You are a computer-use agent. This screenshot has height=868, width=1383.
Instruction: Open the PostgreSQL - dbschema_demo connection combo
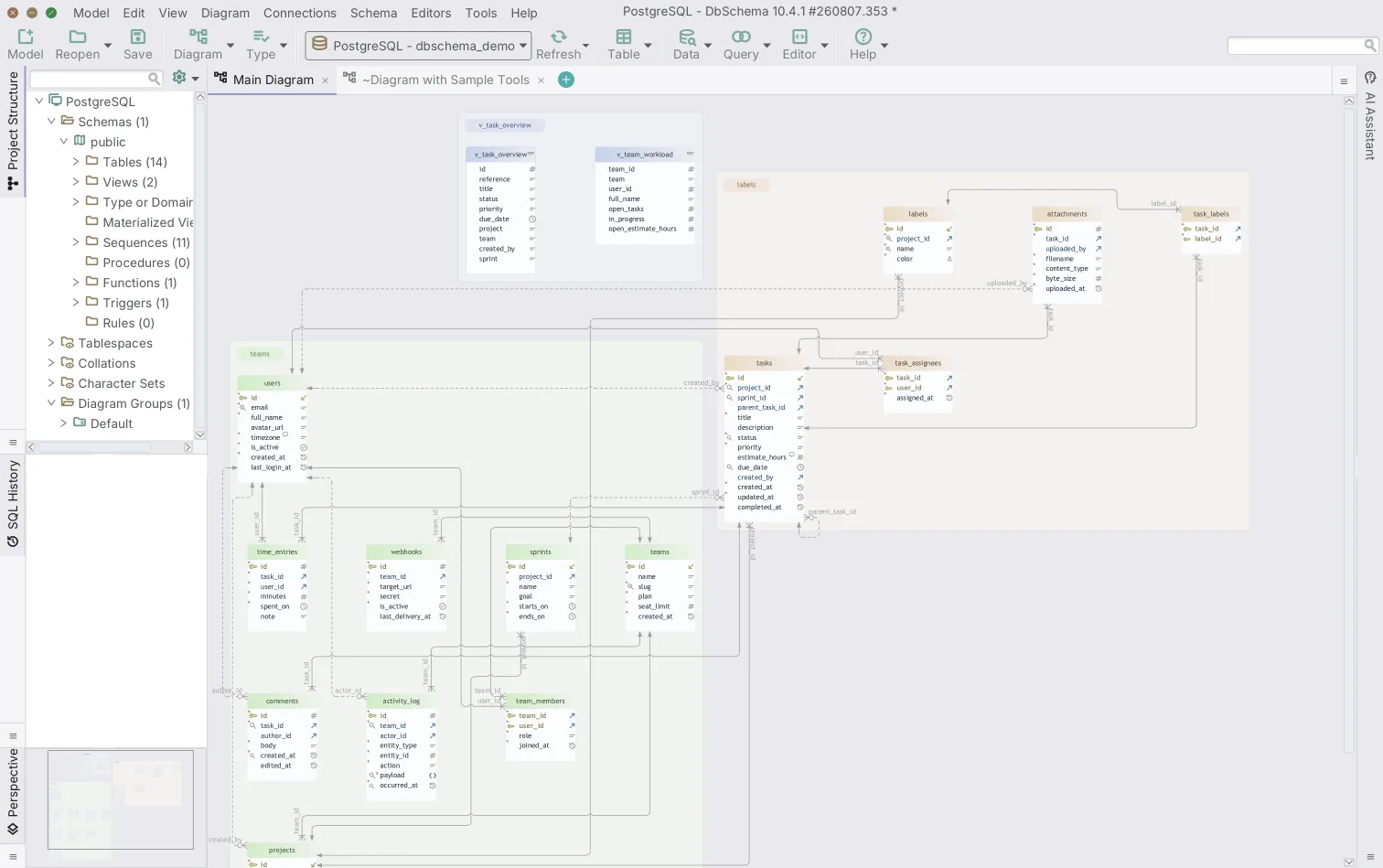tap(418, 46)
